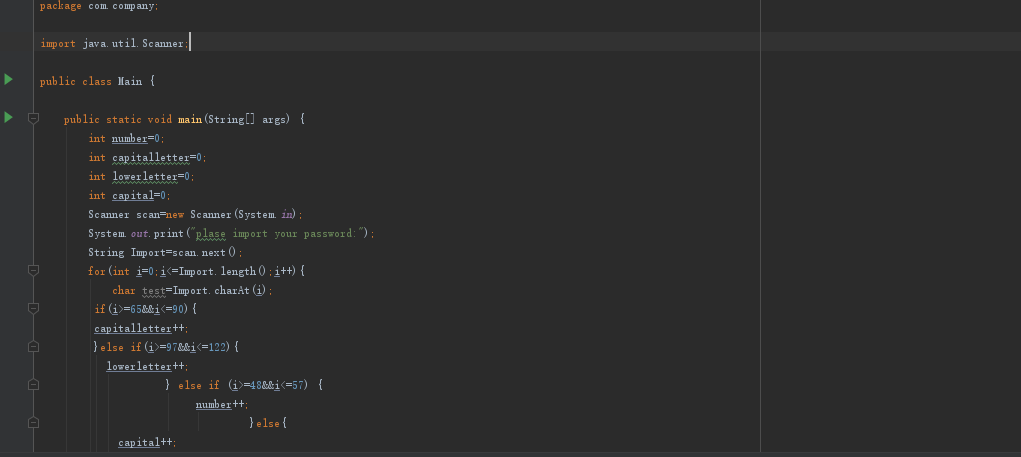Fold the else if (i>=48&&i<=57) block
The height and width of the screenshot is (457, 1021).
33,385
